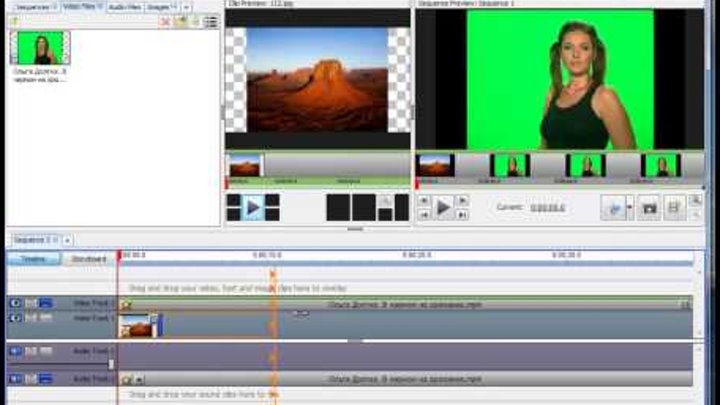The height and width of the screenshot is (405, 720).
Task: Click the Sequence Preview video image
Action: pos(560,79)
